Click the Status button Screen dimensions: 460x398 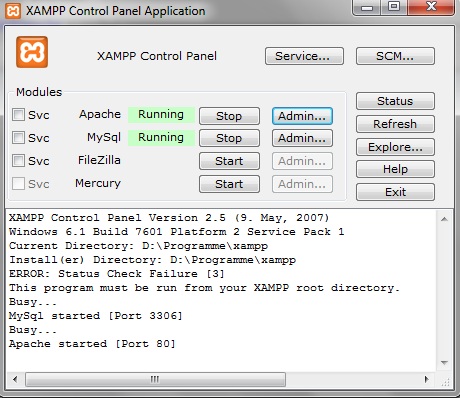(395, 101)
